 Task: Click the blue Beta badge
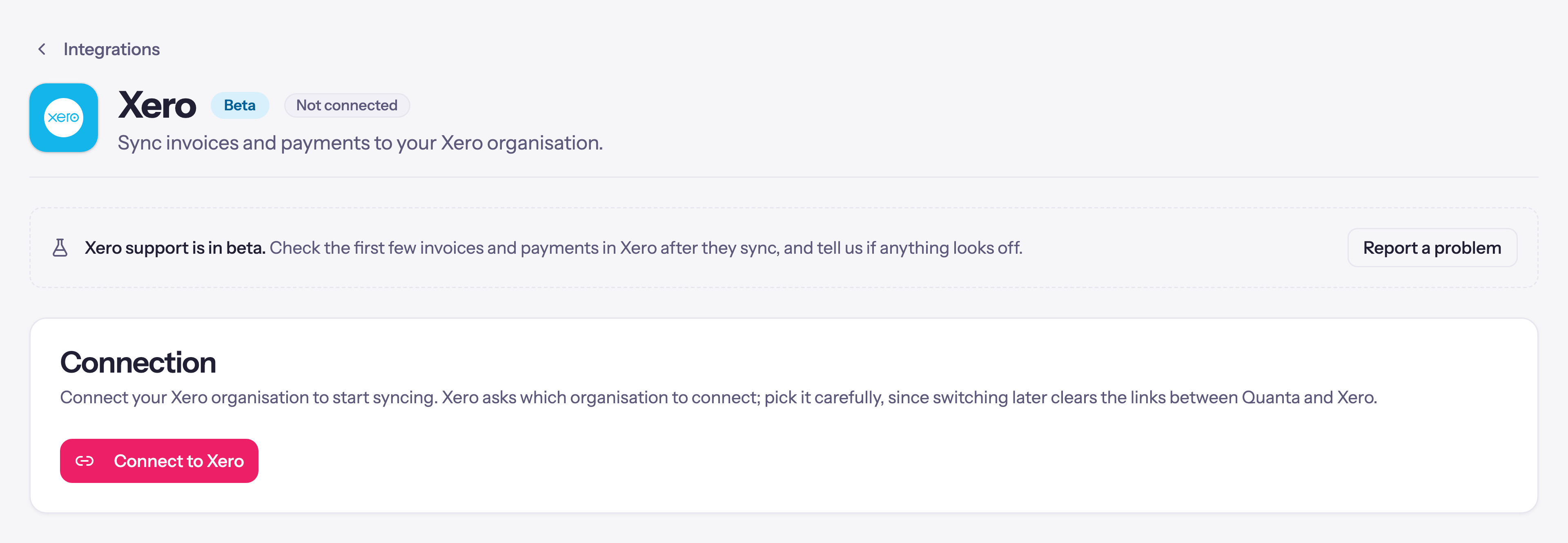pos(240,105)
